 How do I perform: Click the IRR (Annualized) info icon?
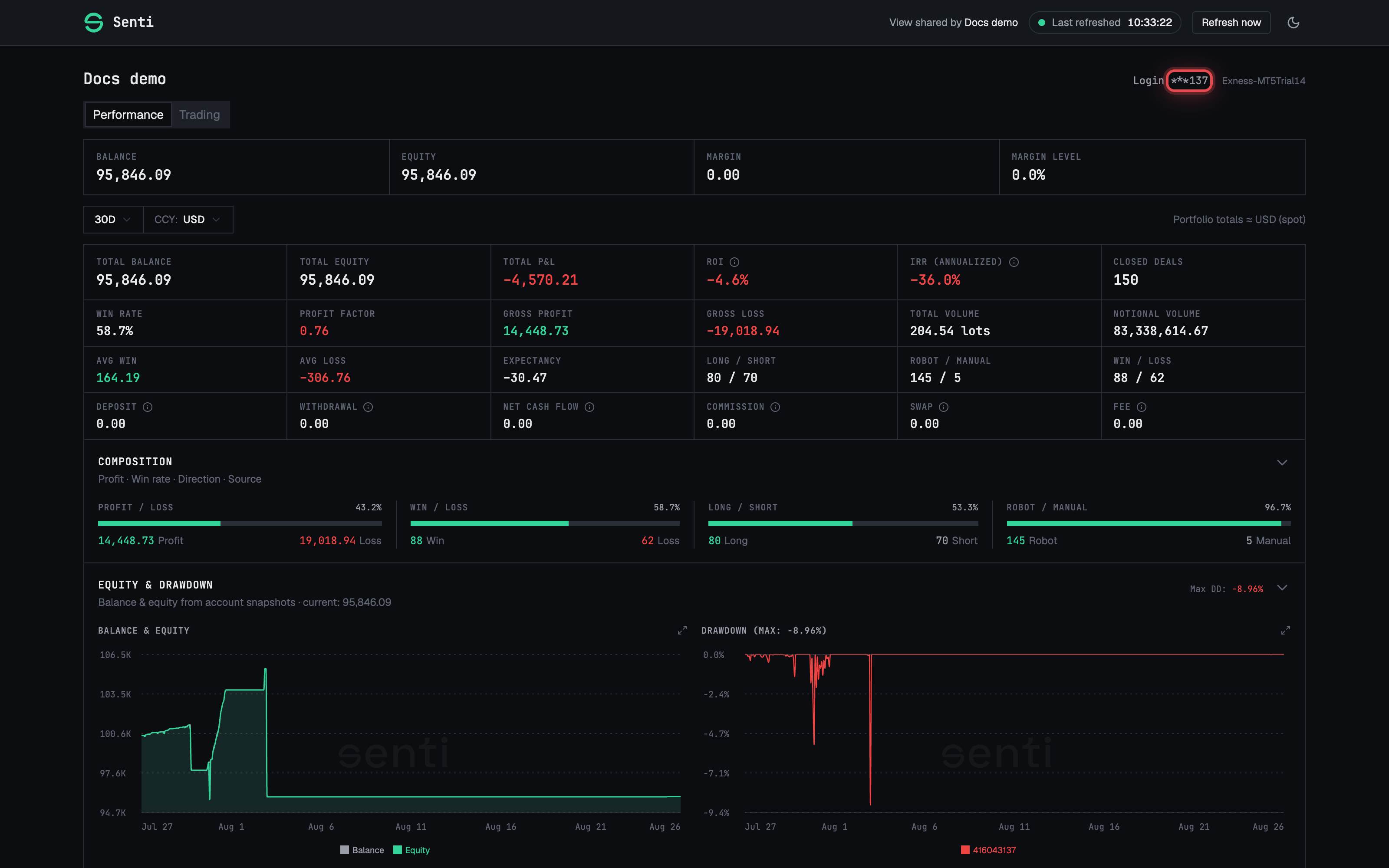pos(1014,262)
